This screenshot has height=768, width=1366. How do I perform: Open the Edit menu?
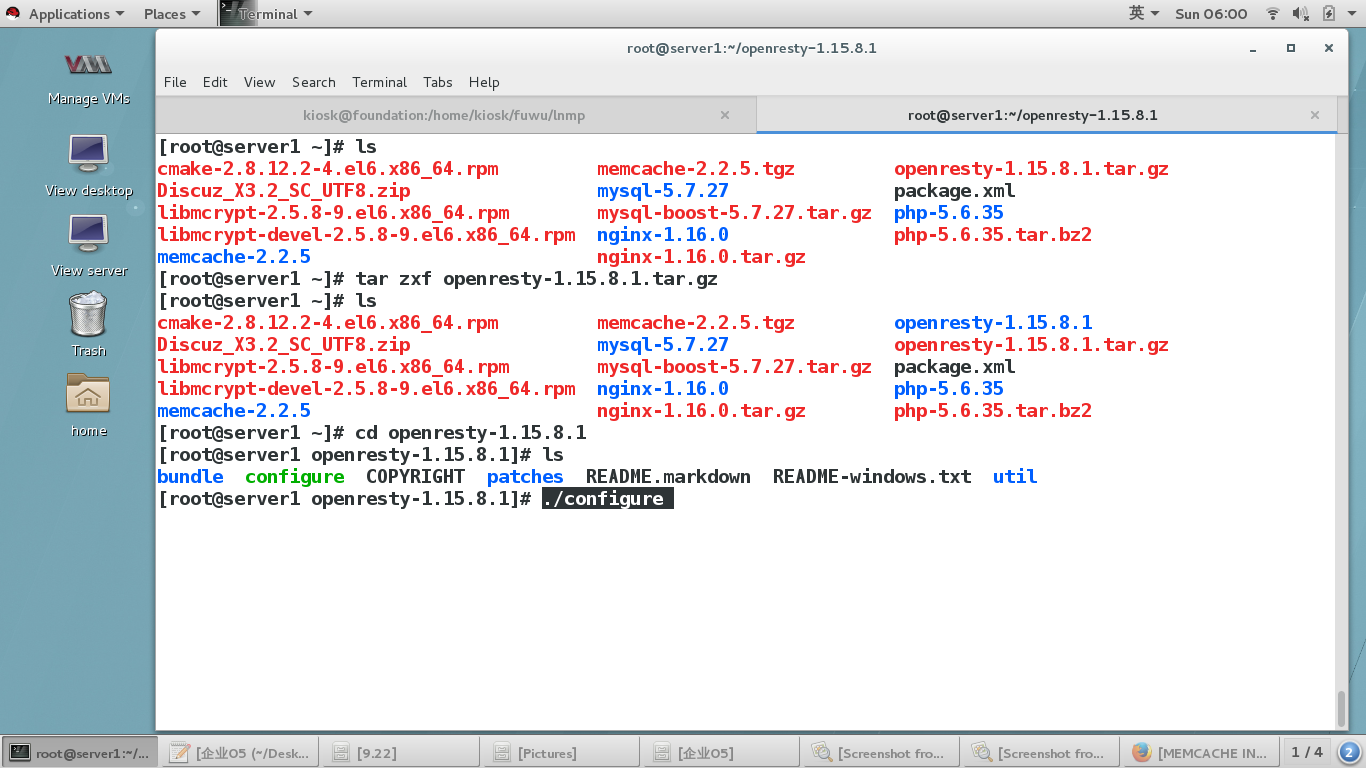[x=215, y=82]
